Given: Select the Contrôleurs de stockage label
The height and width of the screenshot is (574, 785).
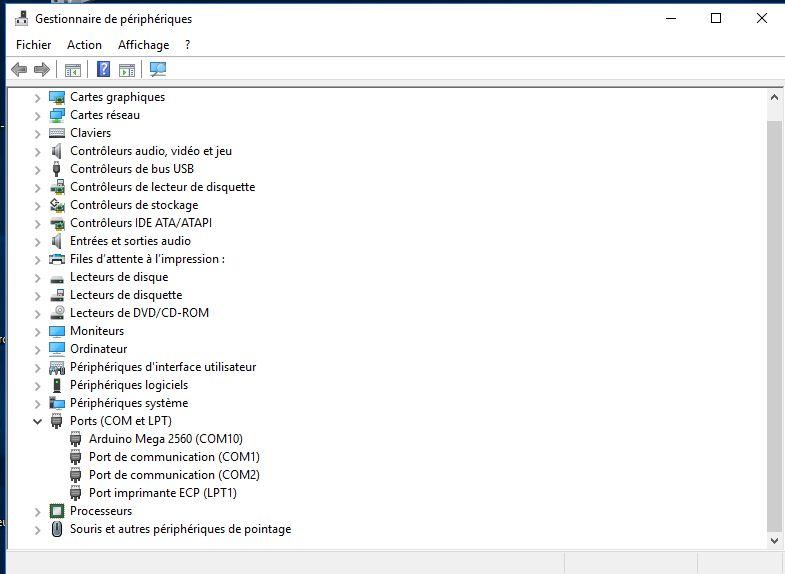Looking at the screenshot, I should (x=134, y=205).
